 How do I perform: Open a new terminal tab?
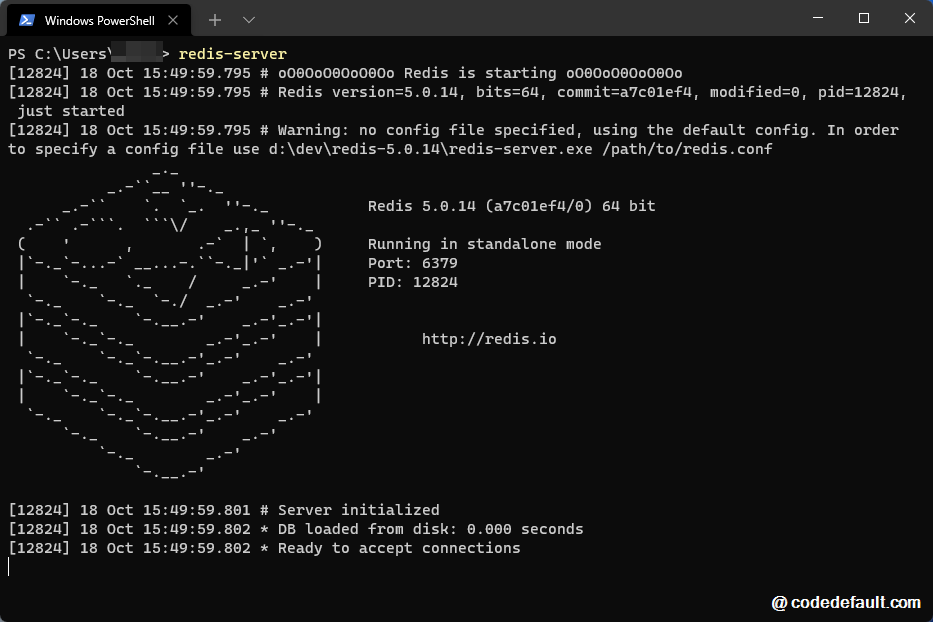215,20
